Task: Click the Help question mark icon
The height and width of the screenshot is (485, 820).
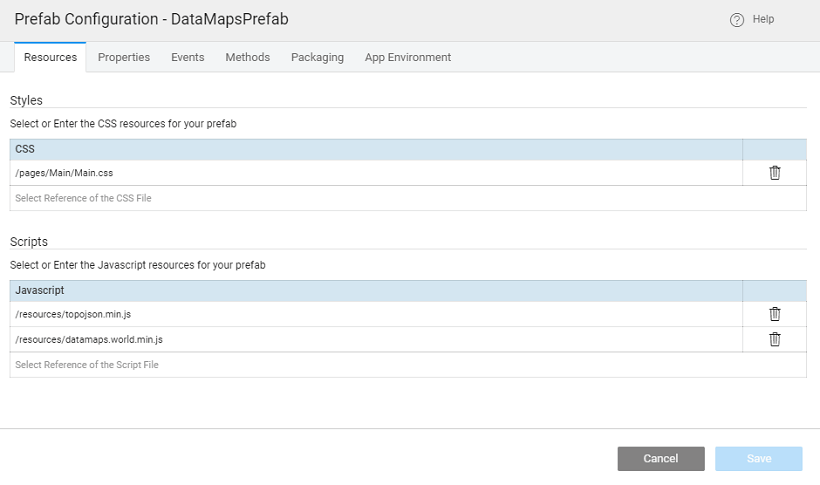Action: (x=737, y=20)
